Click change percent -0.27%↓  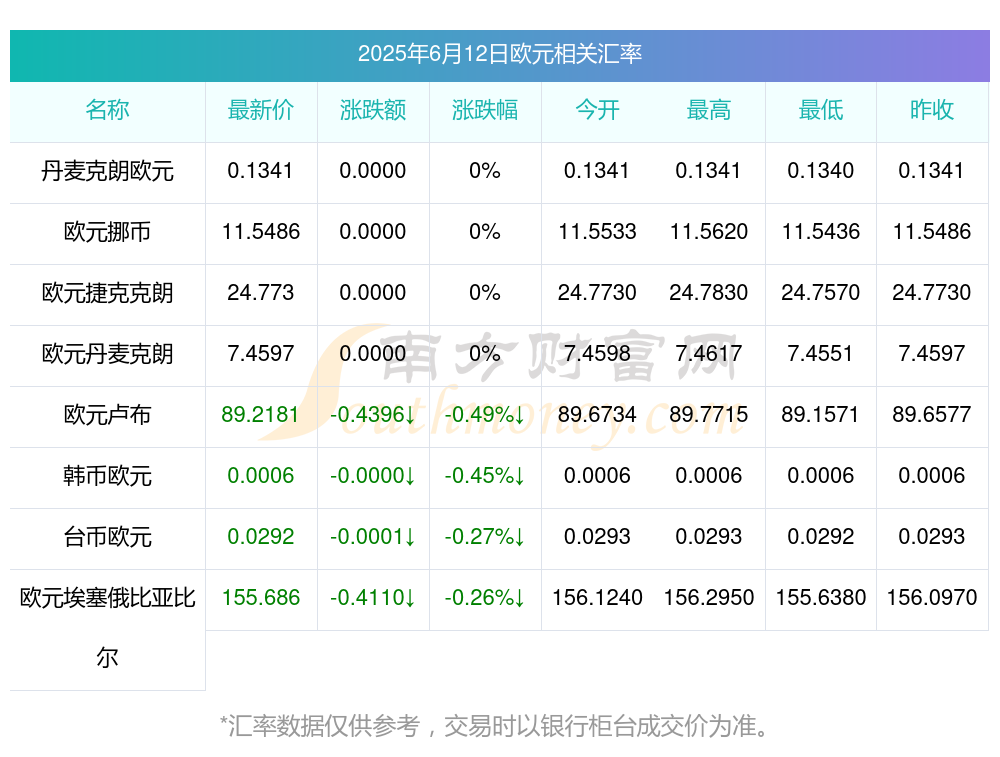(485, 536)
